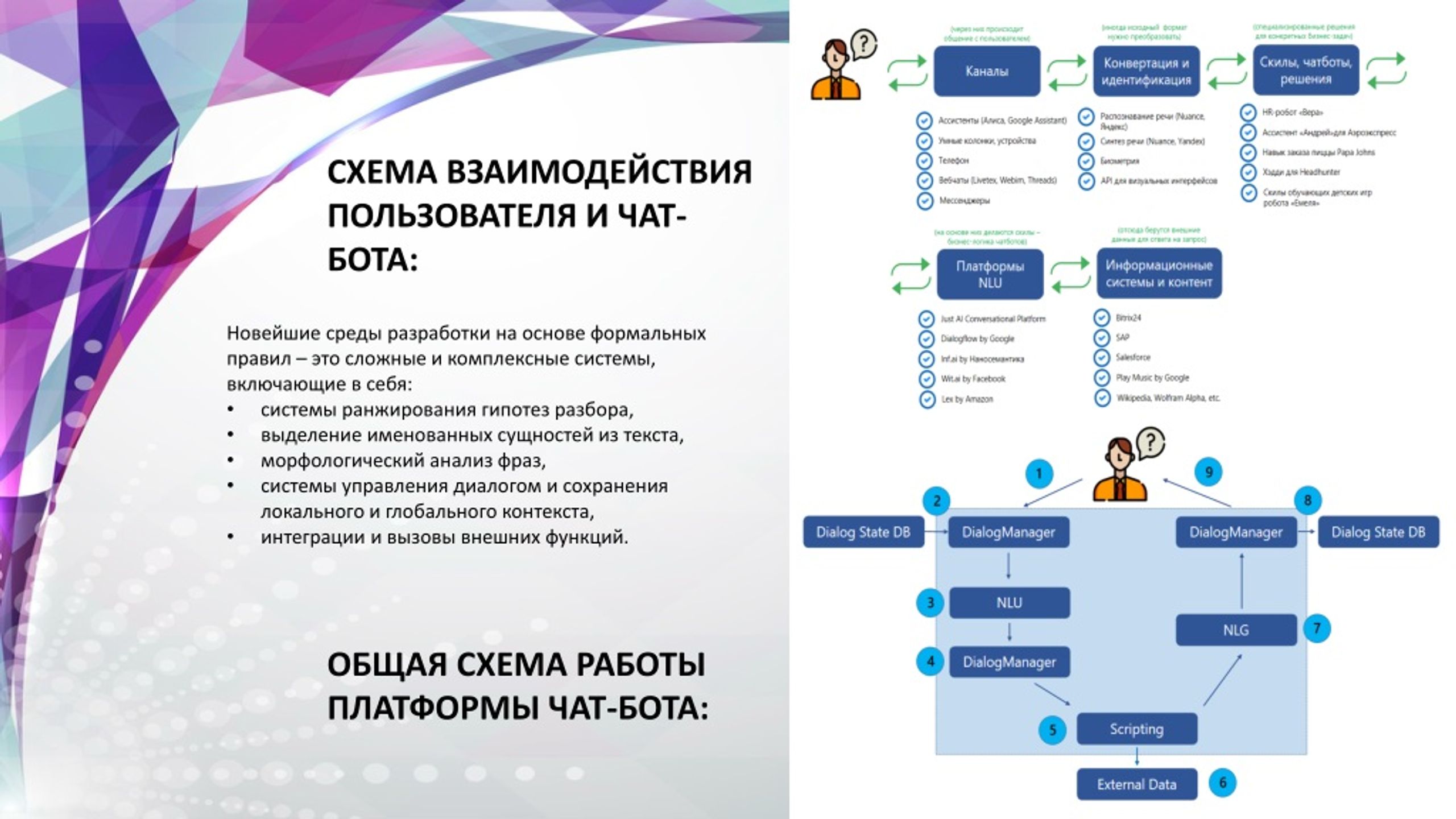Click the Dialog State DB icon on right
Viewport: 1456px width, 819px height.
click(x=1384, y=530)
